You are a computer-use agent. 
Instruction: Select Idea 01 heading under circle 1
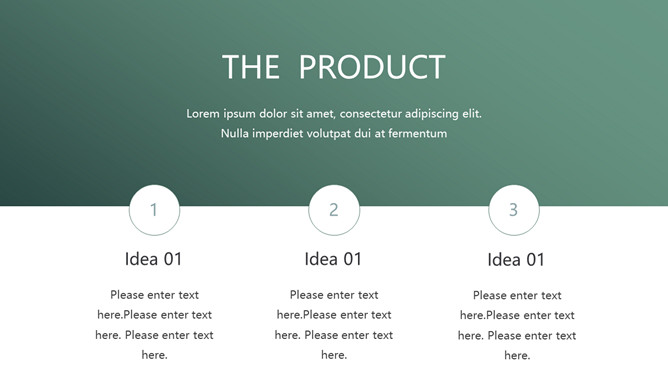pos(153,259)
